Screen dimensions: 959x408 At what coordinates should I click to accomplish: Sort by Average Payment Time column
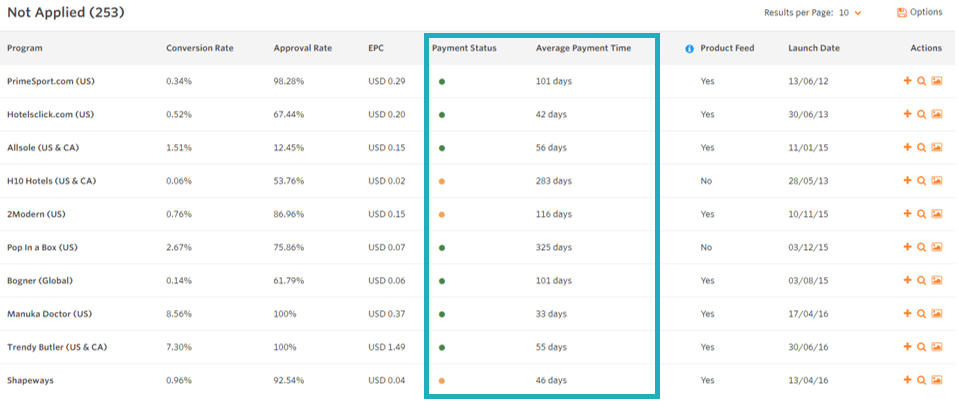click(583, 48)
